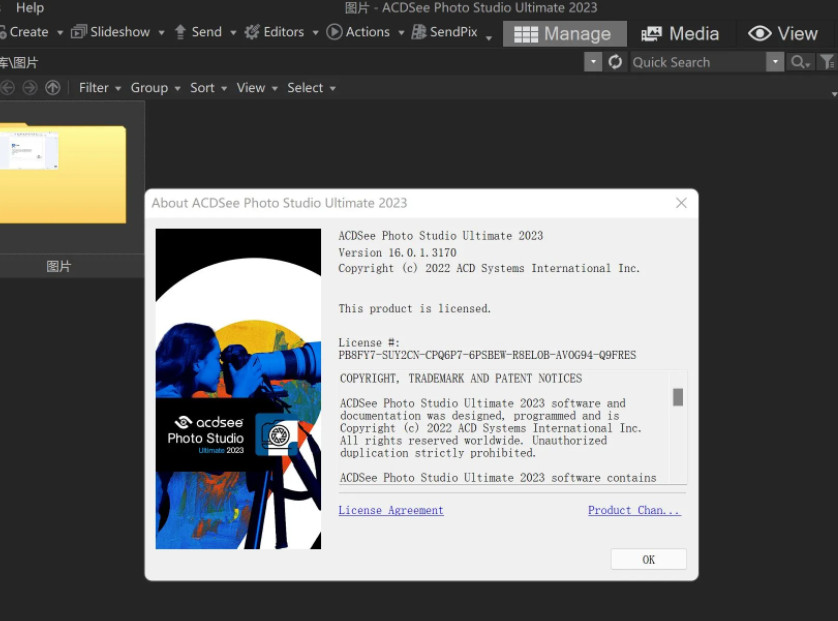The width and height of the screenshot is (838, 621).
Task: Click the Slideshow toolbar icon
Action: (x=78, y=32)
